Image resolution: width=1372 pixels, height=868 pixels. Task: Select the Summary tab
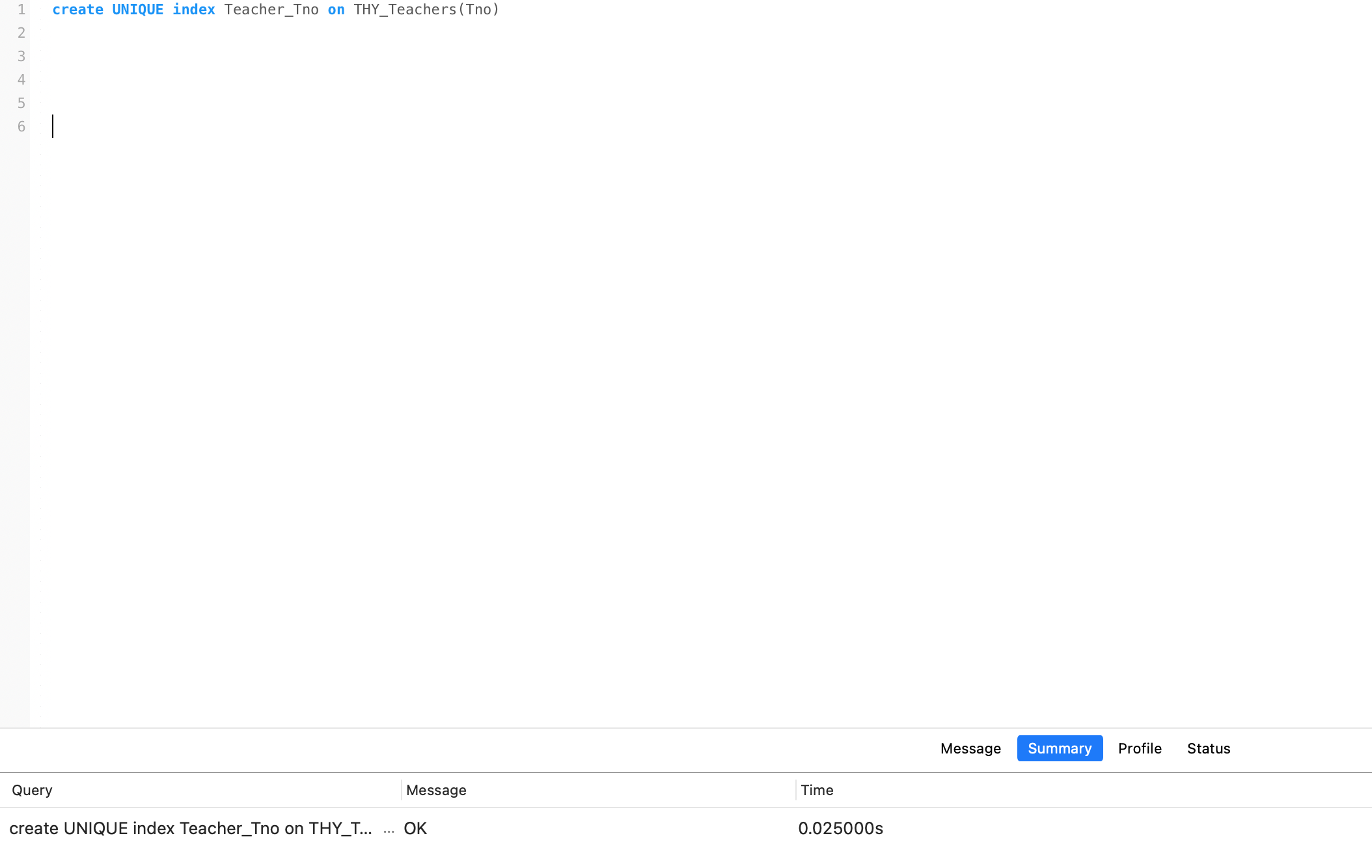(x=1059, y=748)
